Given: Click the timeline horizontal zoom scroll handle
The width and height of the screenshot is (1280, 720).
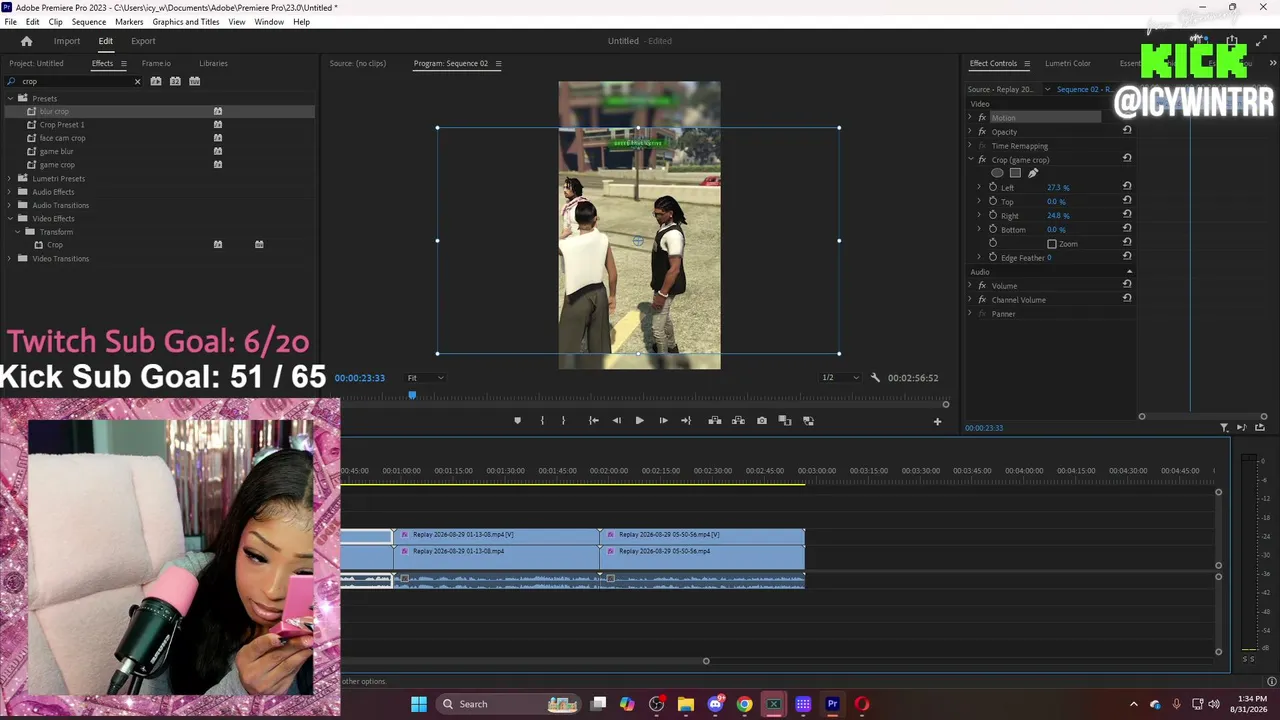Looking at the screenshot, I should (706, 661).
